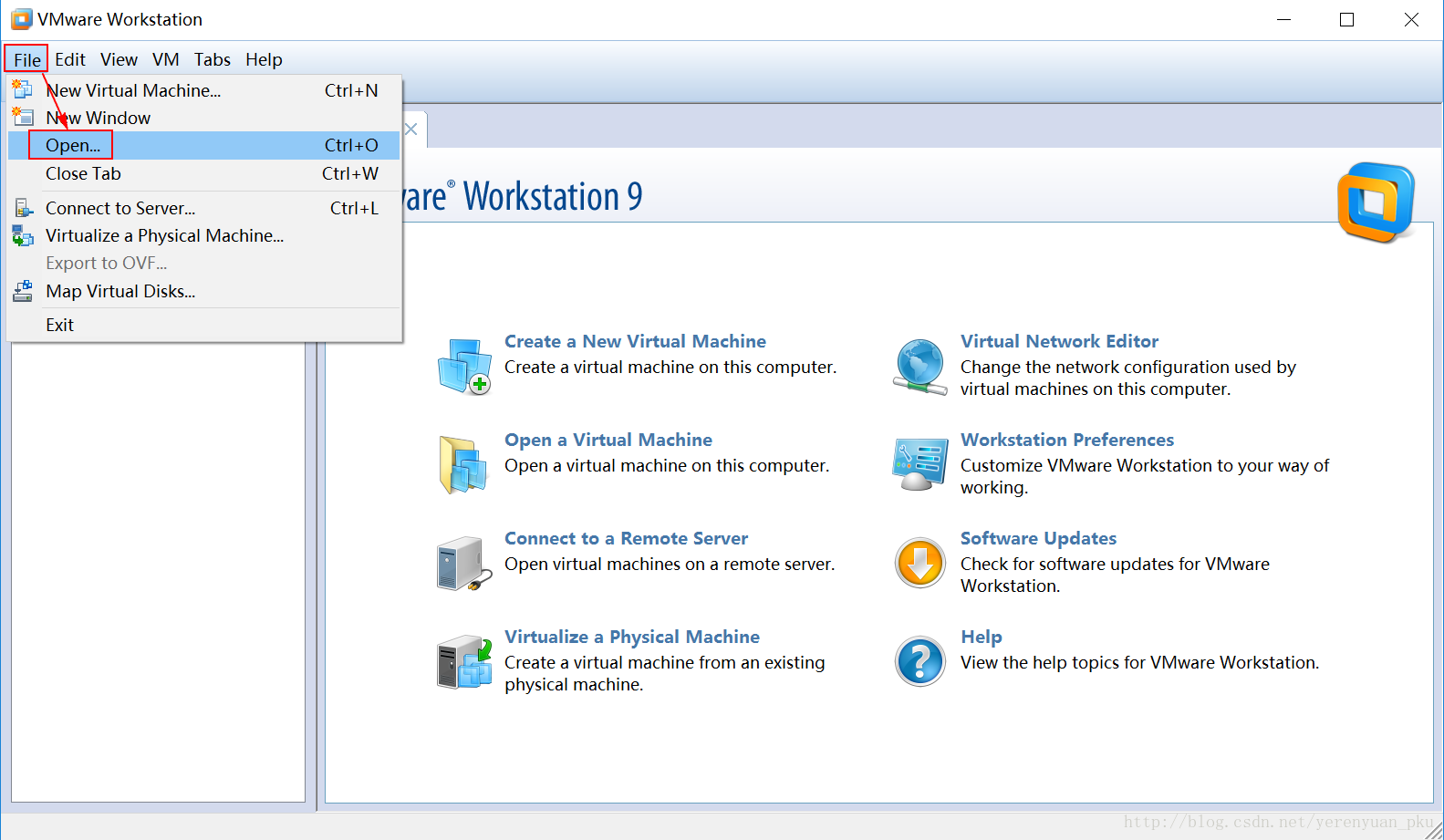
Task: Click the Software Updates download arrow icon
Action: tap(920, 563)
